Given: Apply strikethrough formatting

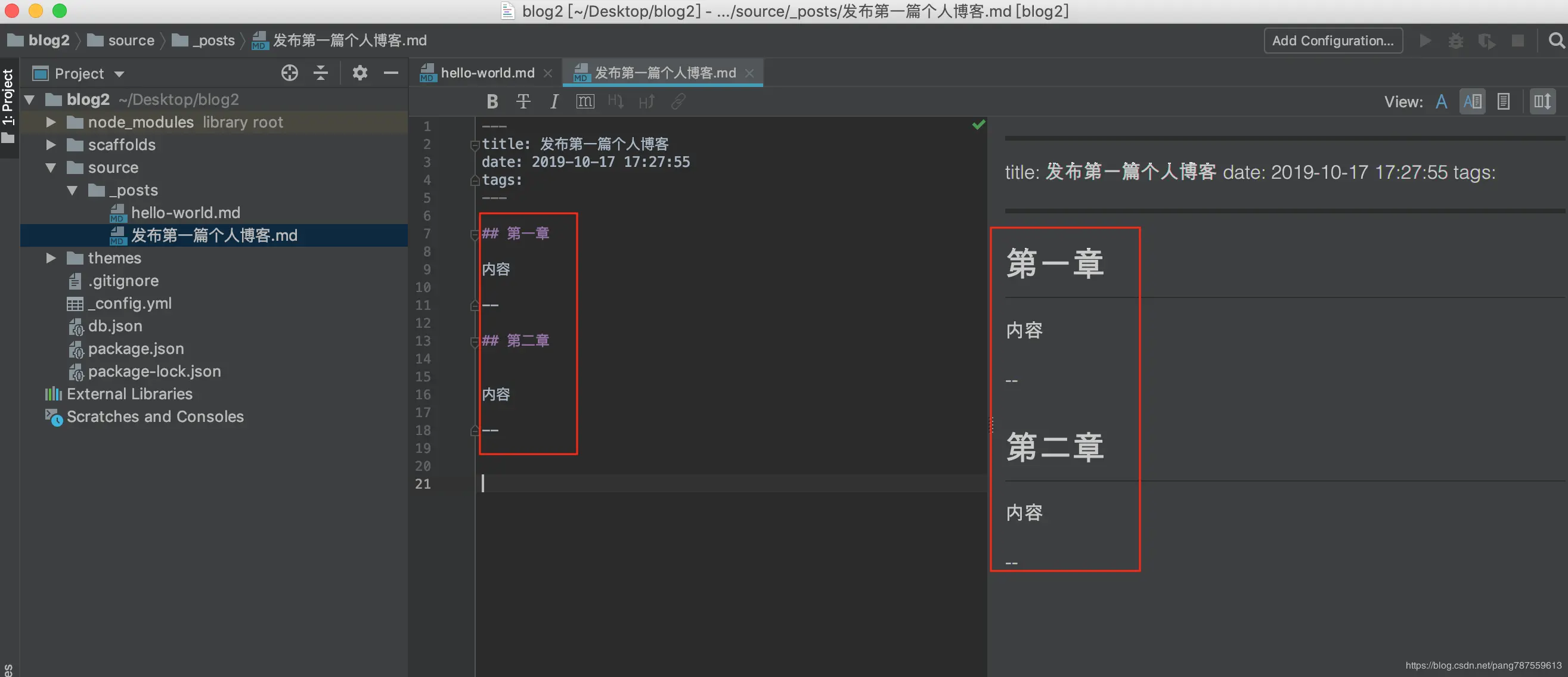Looking at the screenshot, I should [523, 101].
